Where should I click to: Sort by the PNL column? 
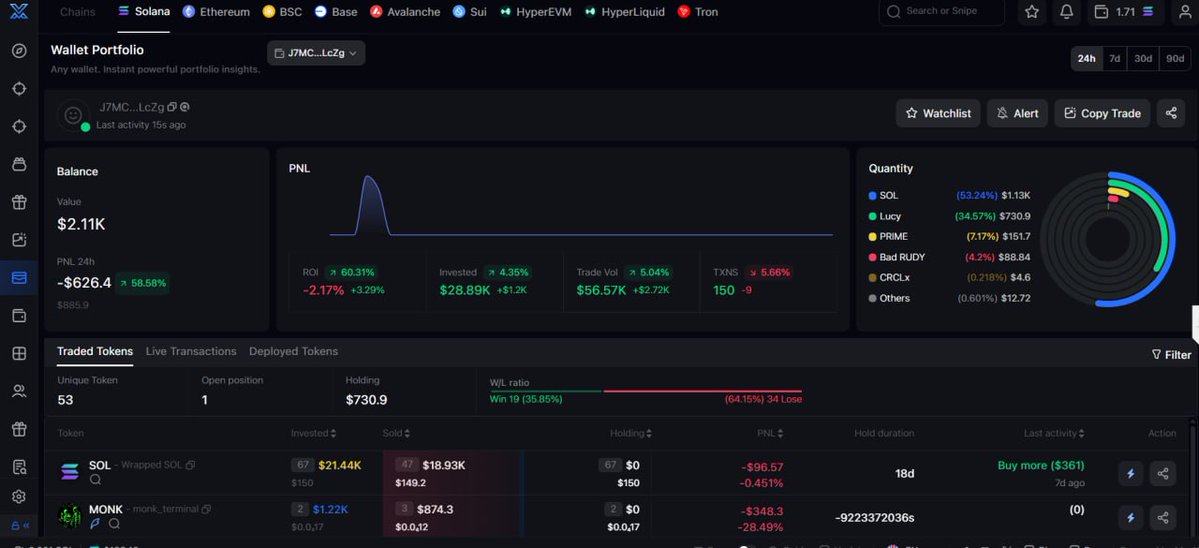point(770,433)
